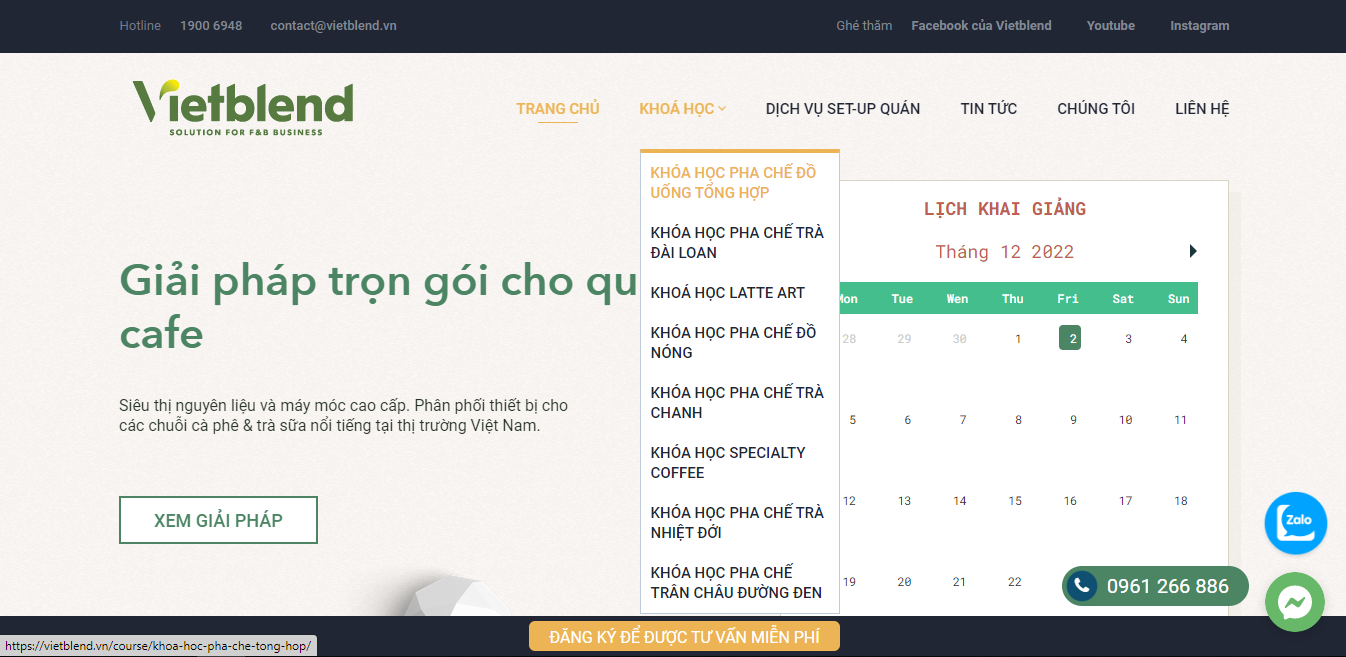Select Khóa học pha chế đồ uống tổng hợp

click(x=740, y=182)
